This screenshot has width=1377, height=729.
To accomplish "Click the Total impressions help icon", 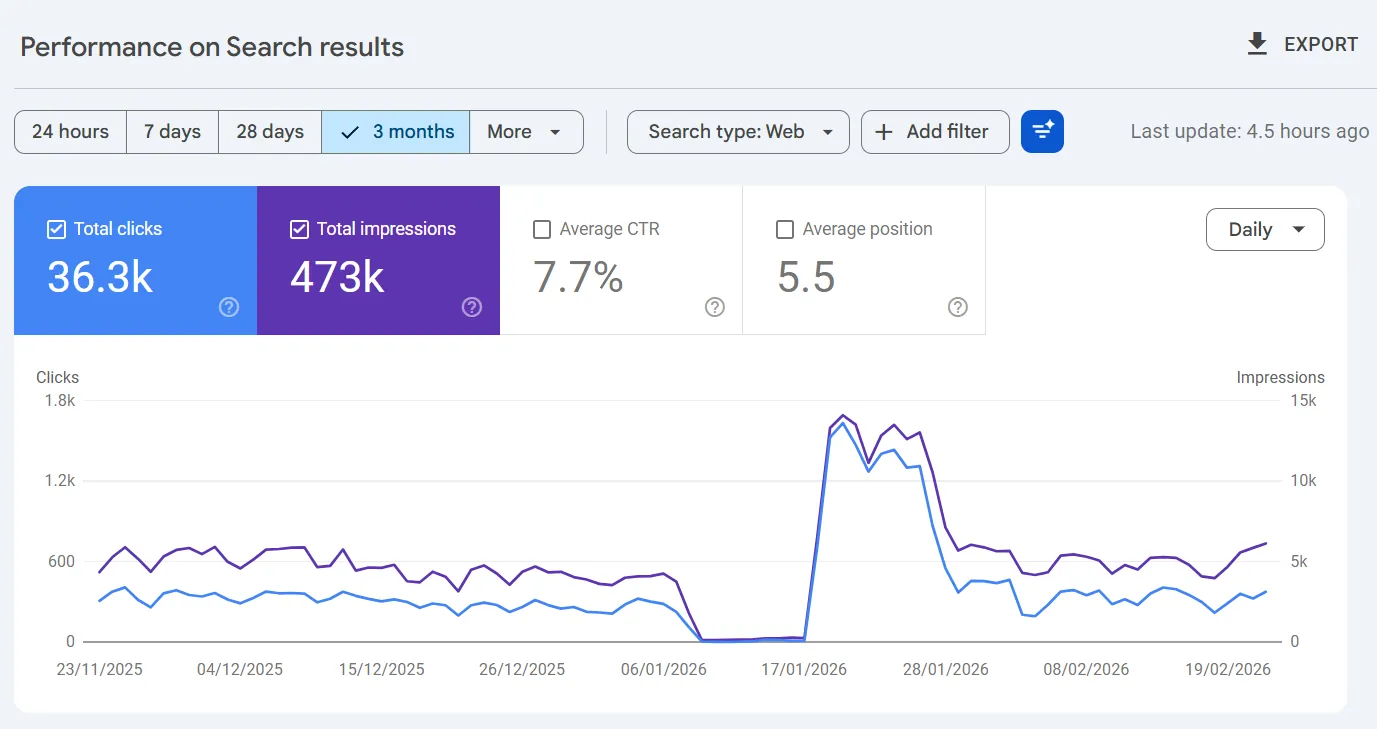I will pyautogui.click(x=471, y=307).
